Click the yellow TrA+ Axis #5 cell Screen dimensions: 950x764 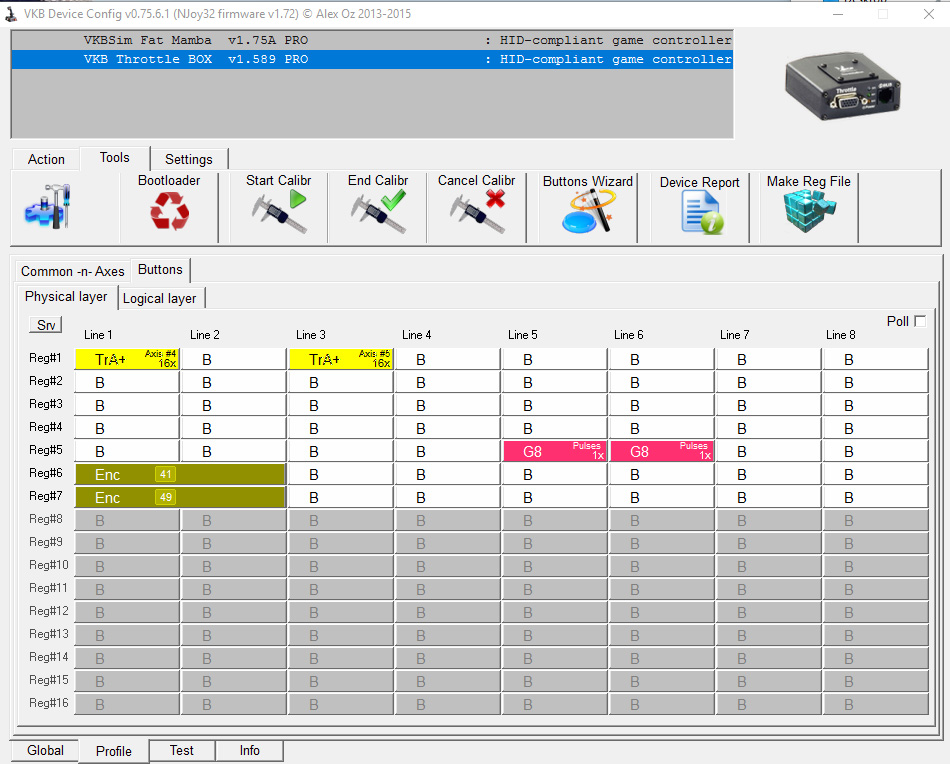340,359
